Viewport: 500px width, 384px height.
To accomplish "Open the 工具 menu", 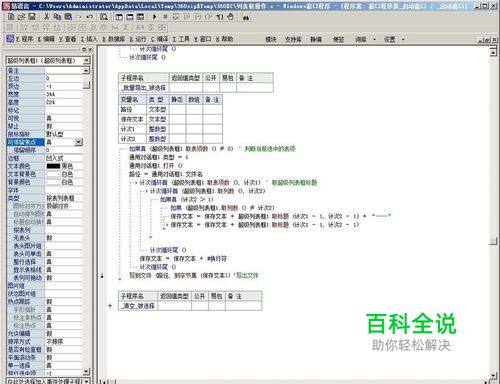I will (181, 39).
